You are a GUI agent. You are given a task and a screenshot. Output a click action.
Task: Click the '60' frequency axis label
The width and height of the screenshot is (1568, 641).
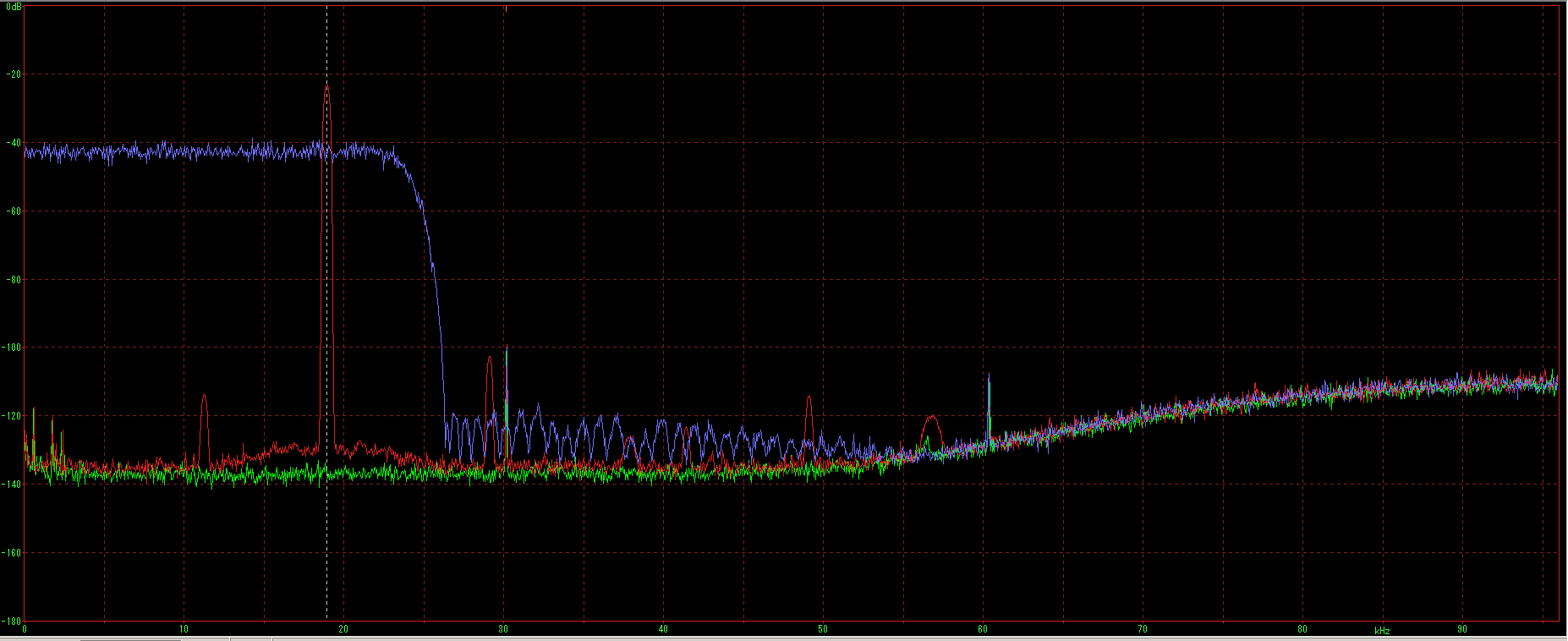click(x=983, y=629)
